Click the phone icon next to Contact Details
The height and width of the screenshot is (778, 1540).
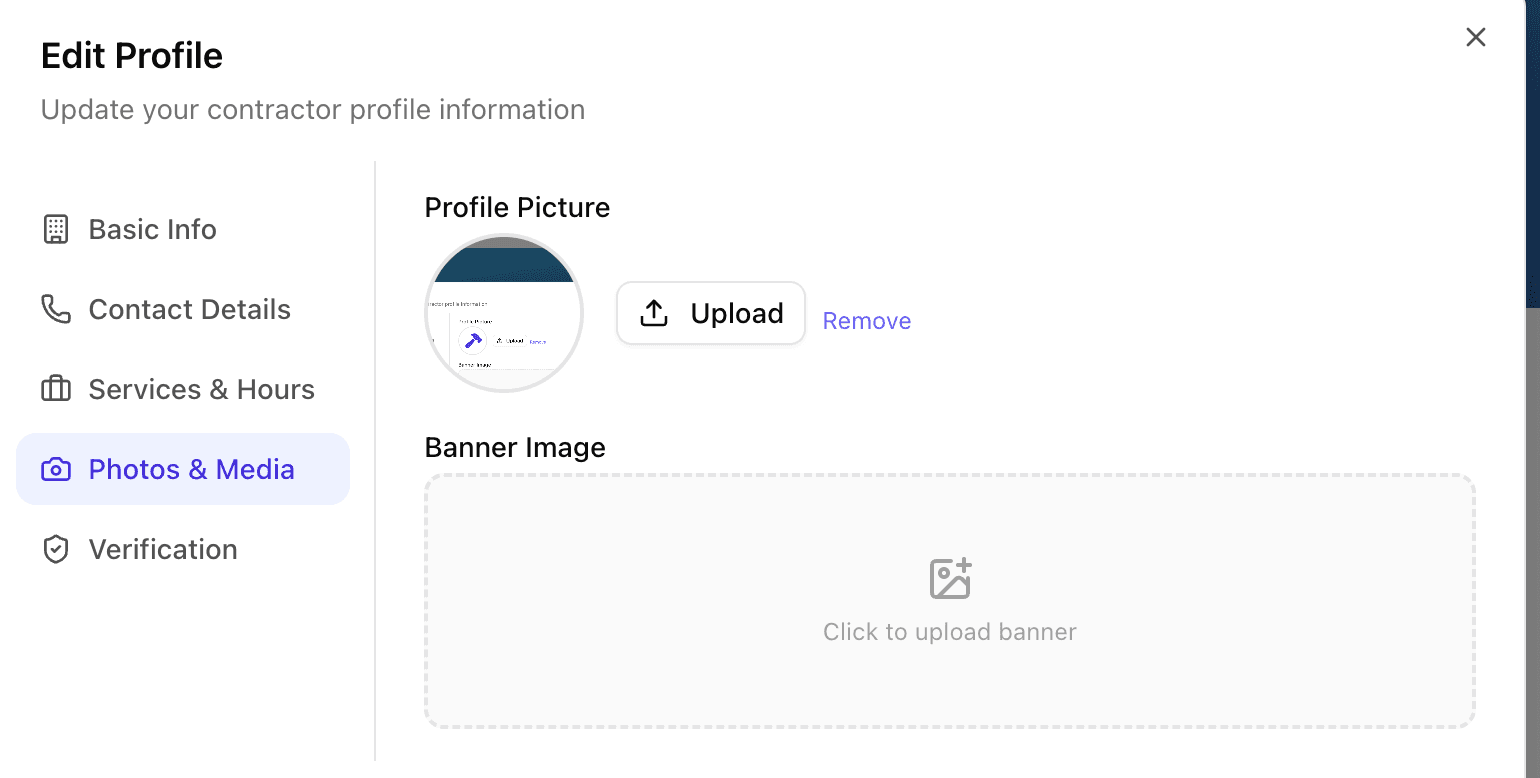(x=56, y=309)
